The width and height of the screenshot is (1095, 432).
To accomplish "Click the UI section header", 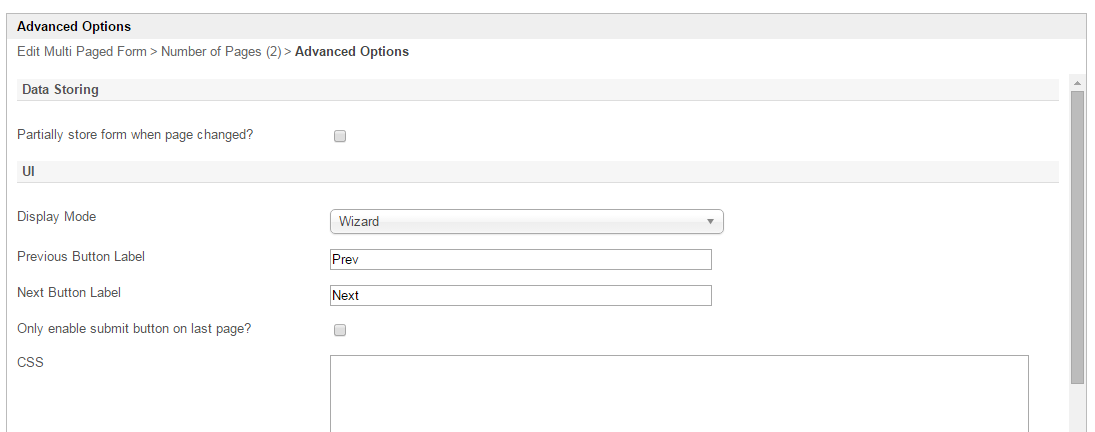I will tap(29, 172).
